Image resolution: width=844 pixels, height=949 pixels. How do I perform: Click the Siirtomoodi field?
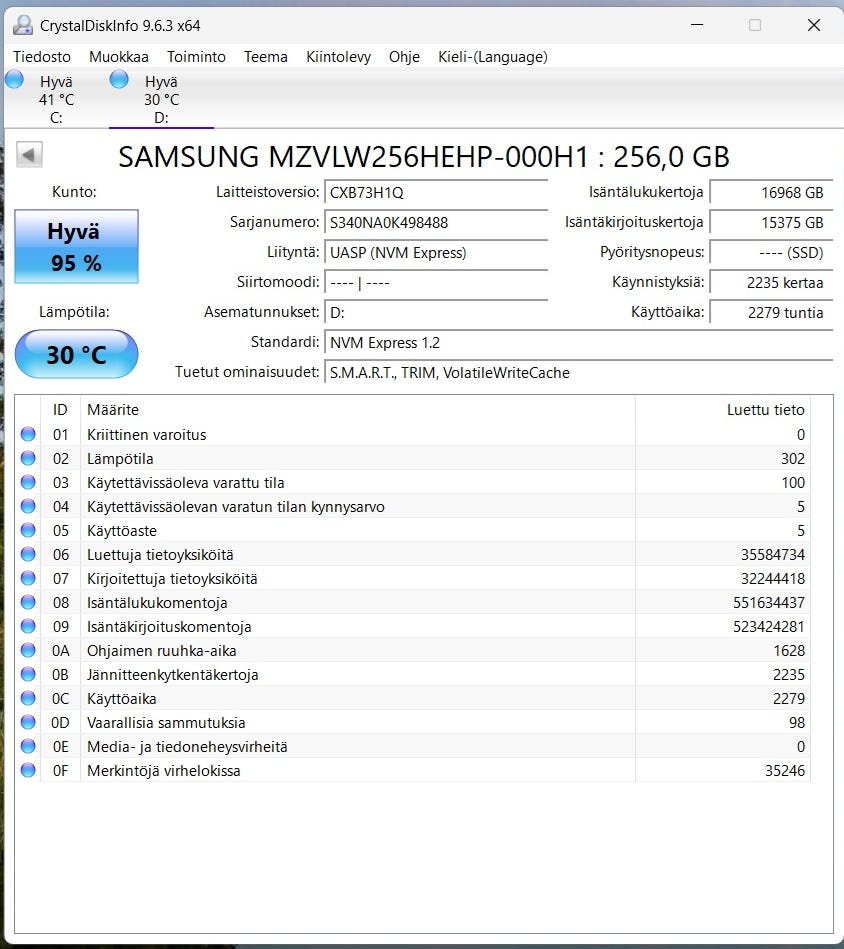[x=436, y=283]
